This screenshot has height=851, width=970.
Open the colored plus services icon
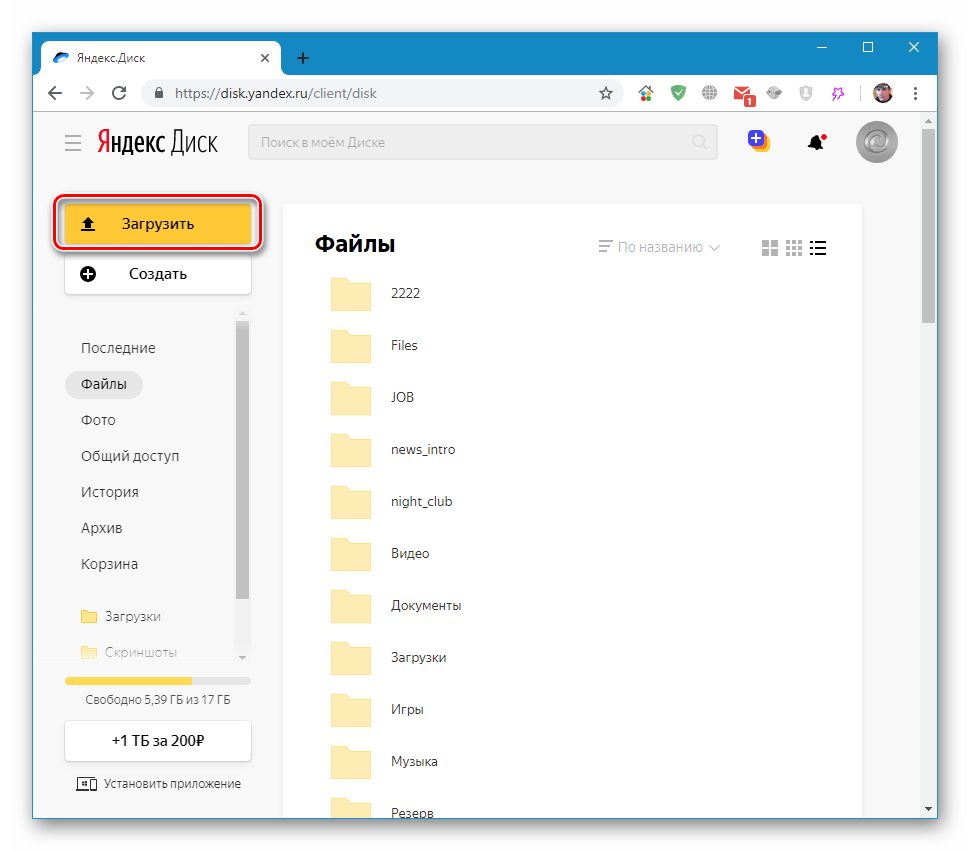(758, 141)
